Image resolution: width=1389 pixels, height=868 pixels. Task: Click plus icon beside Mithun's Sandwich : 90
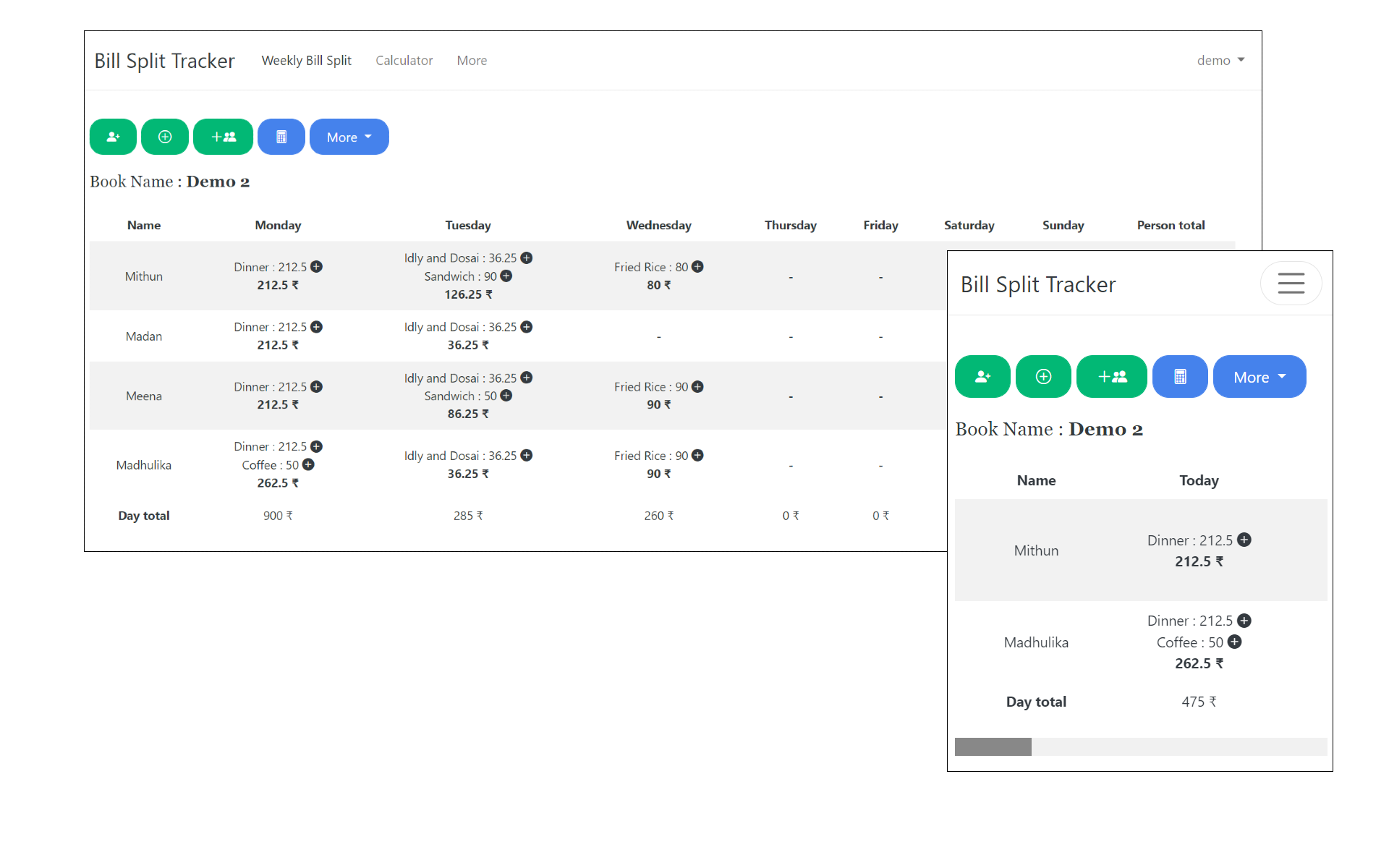(x=506, y=276)
